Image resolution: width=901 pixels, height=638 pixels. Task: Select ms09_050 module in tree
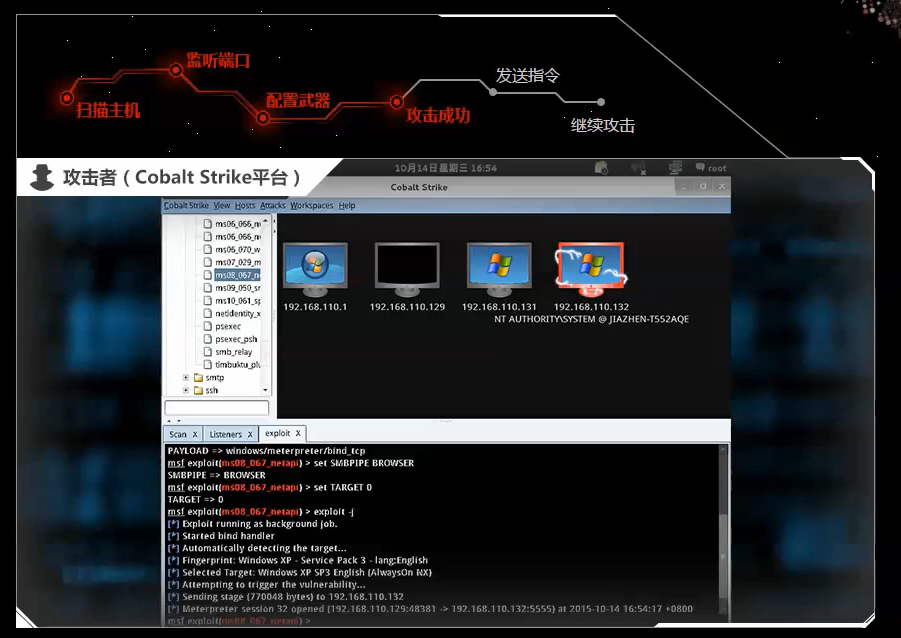pyautogui.click(x=237, y=288)
